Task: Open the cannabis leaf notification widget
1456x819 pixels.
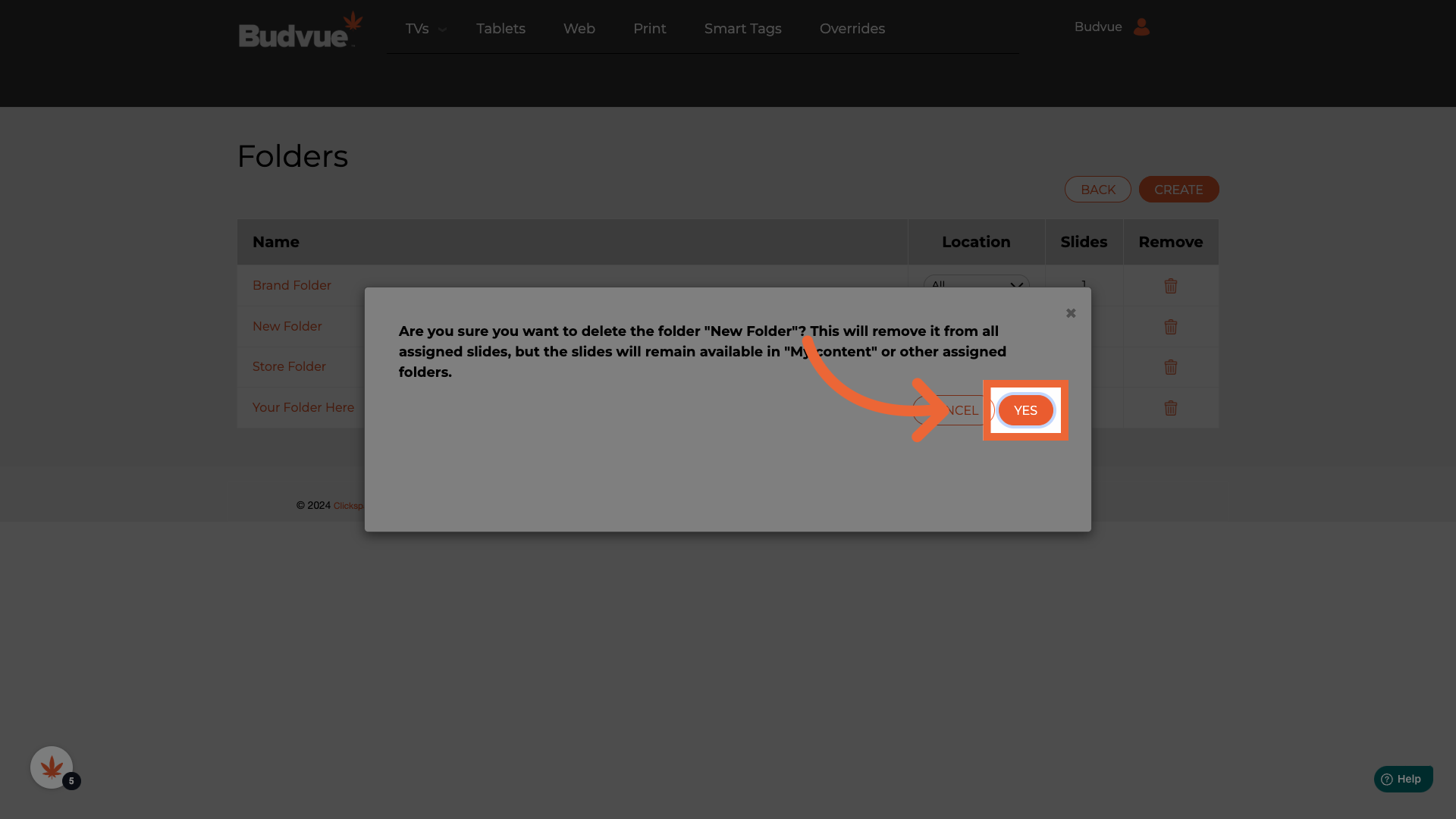Action: click(52, 767)
